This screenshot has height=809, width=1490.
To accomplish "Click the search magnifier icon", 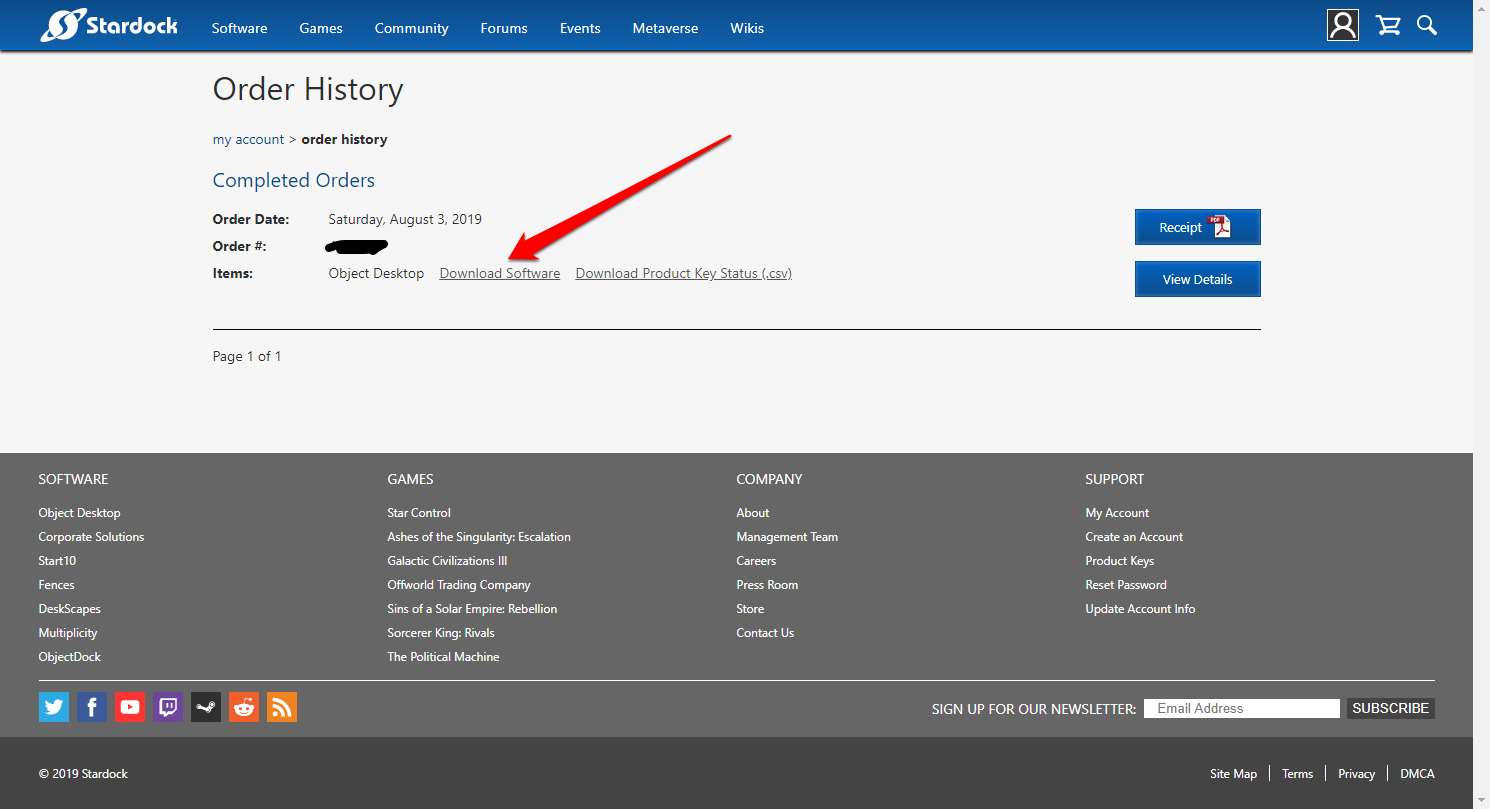I will click(1427, 25).
